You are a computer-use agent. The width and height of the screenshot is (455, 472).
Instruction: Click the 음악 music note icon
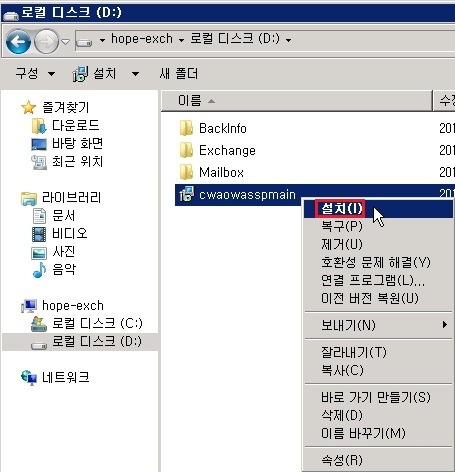[x=39, y=270]
